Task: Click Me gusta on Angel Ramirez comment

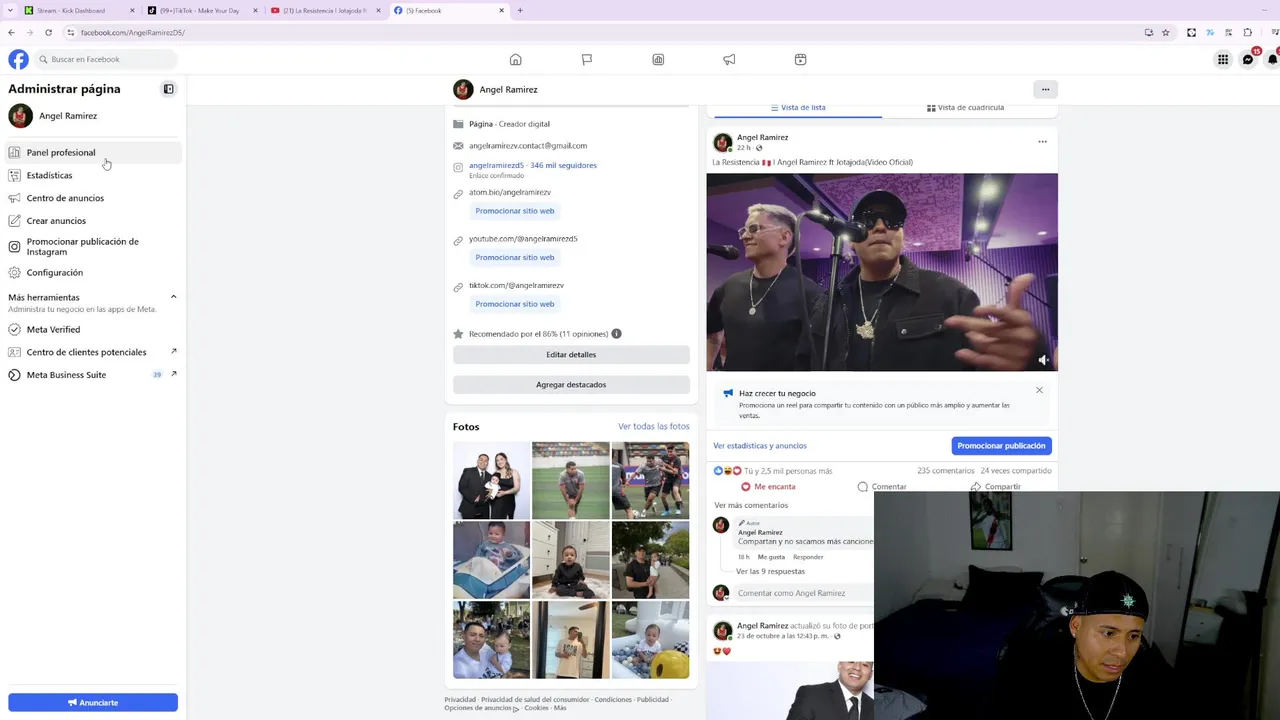Action: 771,557
